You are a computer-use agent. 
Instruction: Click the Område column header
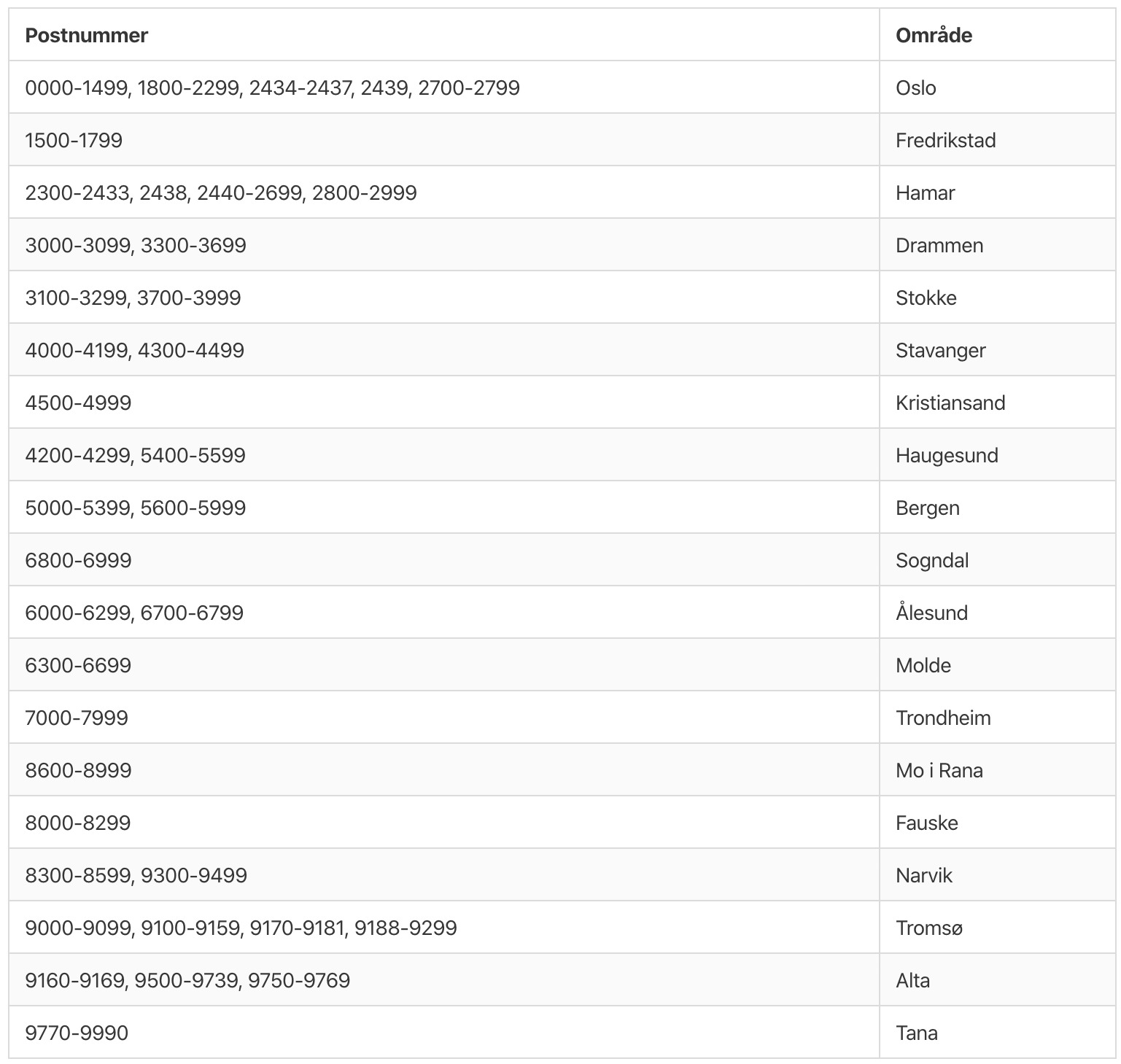(934, 35)
